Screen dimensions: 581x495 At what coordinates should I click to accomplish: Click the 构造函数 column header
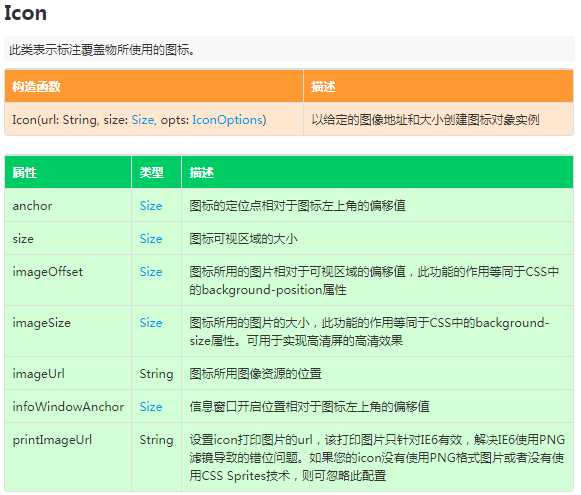point(36,86)
